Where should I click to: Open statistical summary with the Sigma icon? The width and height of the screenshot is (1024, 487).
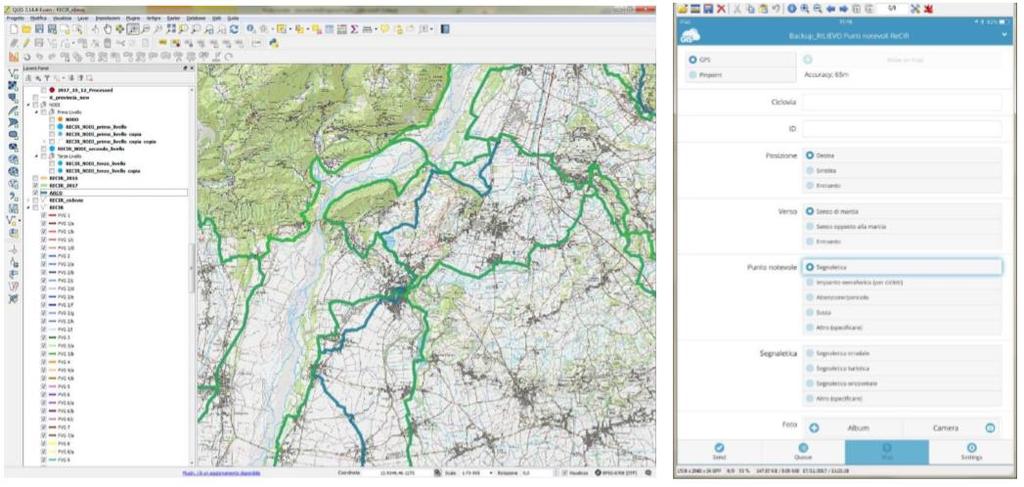(353, 29)
